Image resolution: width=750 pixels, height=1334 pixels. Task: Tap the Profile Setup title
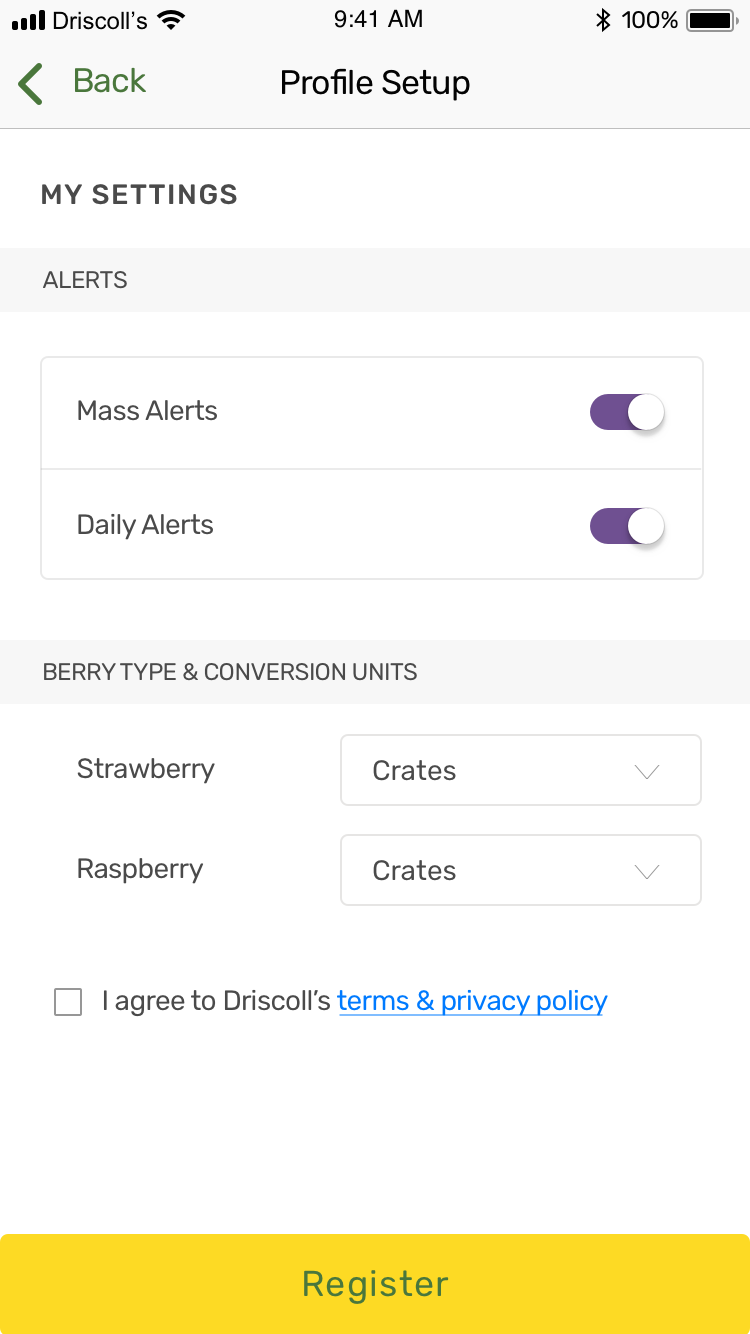click(x=375, y=83)
